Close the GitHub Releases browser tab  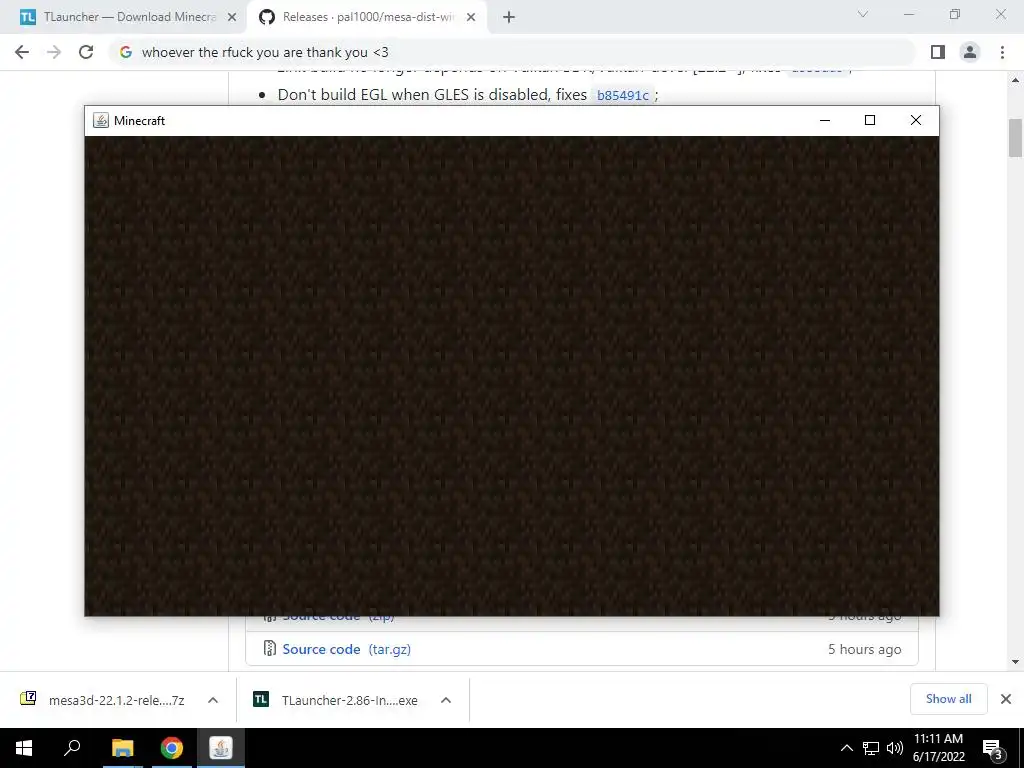pyautogui.click(x=471, y=17)
